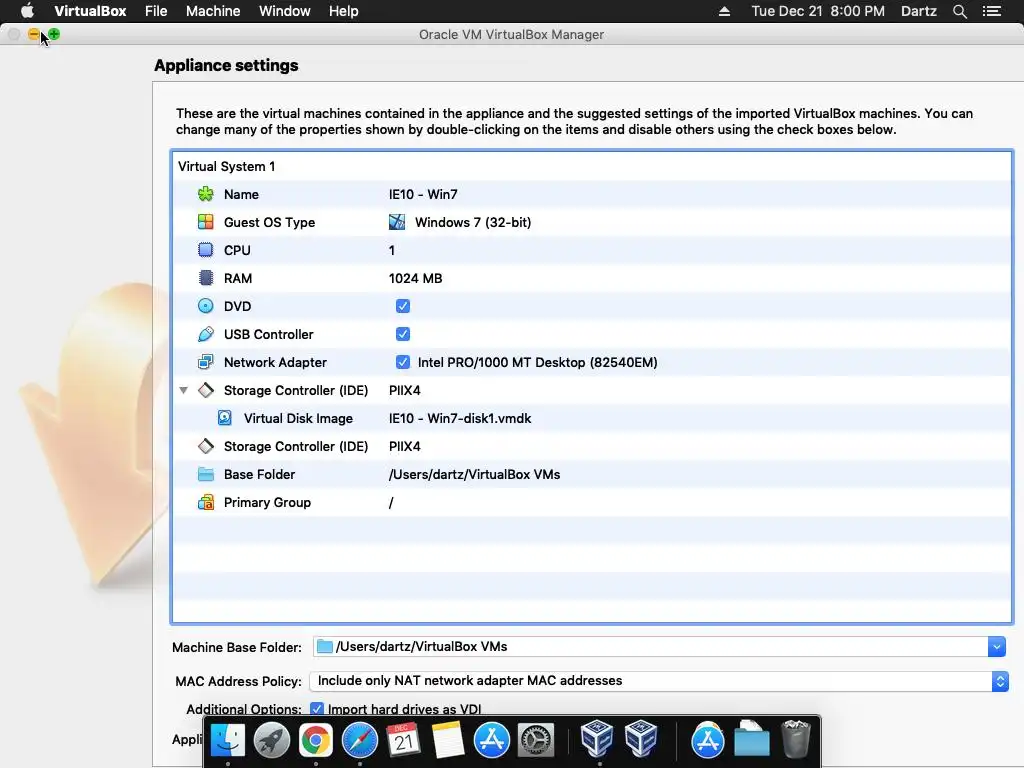Open Google Chrome from the Dock
The height and width of the screenshot is (768, 1024).
pos(315,740)
